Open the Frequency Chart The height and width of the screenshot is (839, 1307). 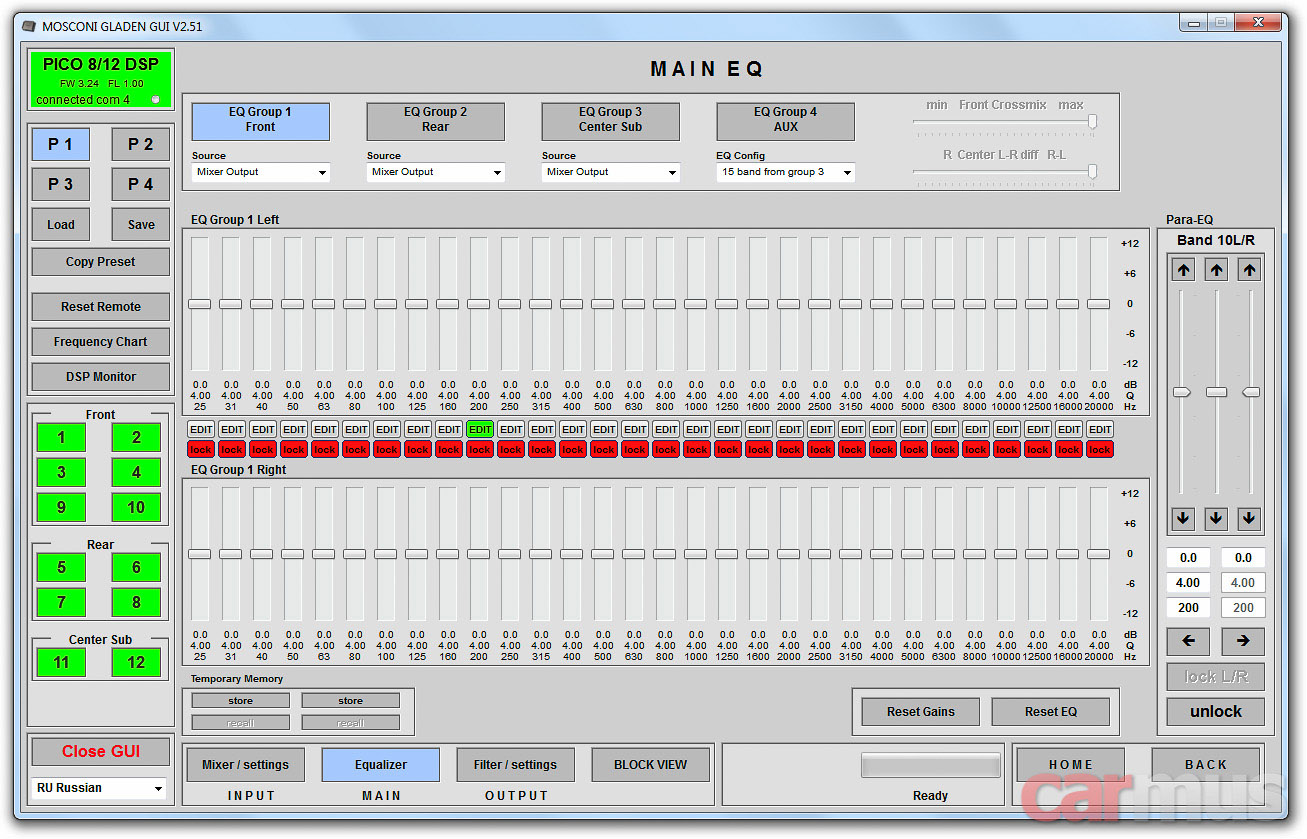click(101, 342)
